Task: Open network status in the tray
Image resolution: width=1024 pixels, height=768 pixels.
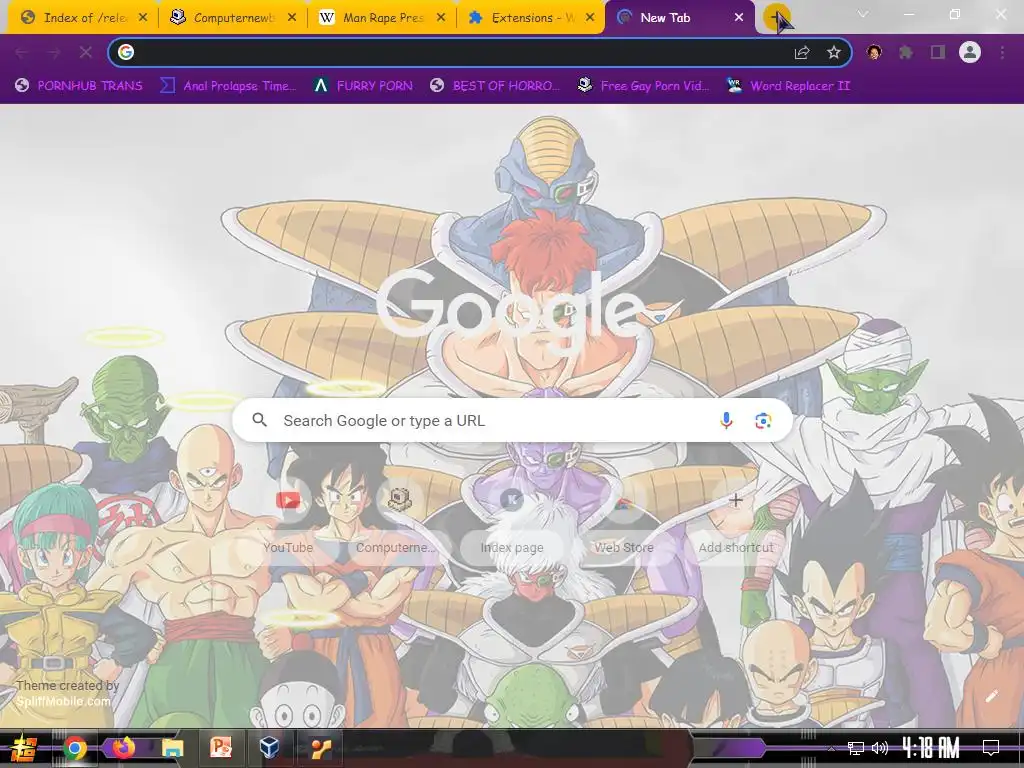Action: coord(856,748)
